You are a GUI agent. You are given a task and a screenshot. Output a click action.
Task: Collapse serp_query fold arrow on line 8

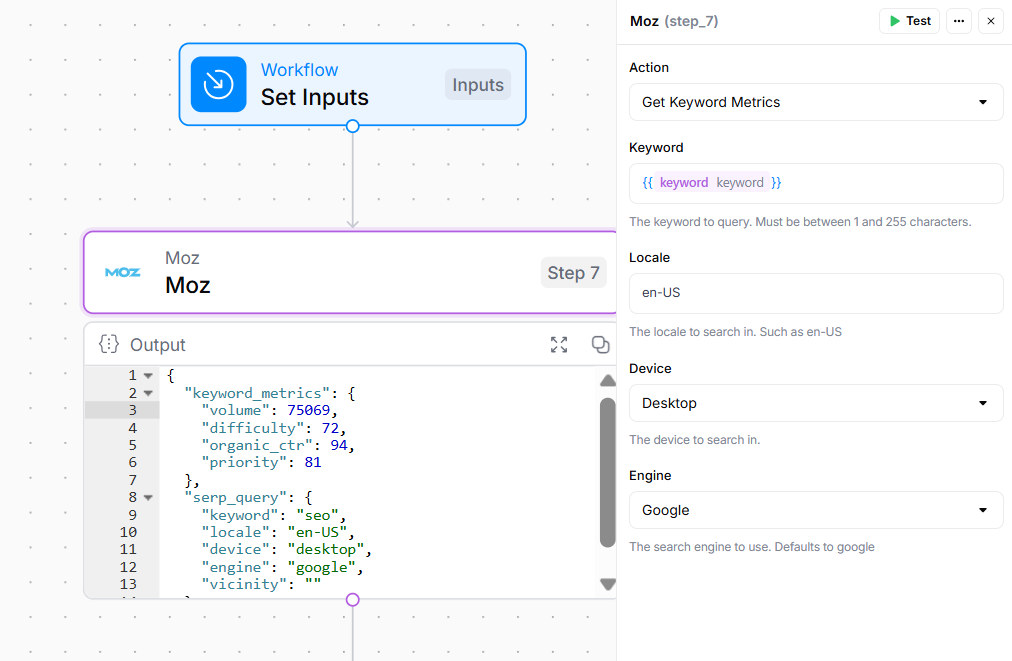click(x=148, y=497)
